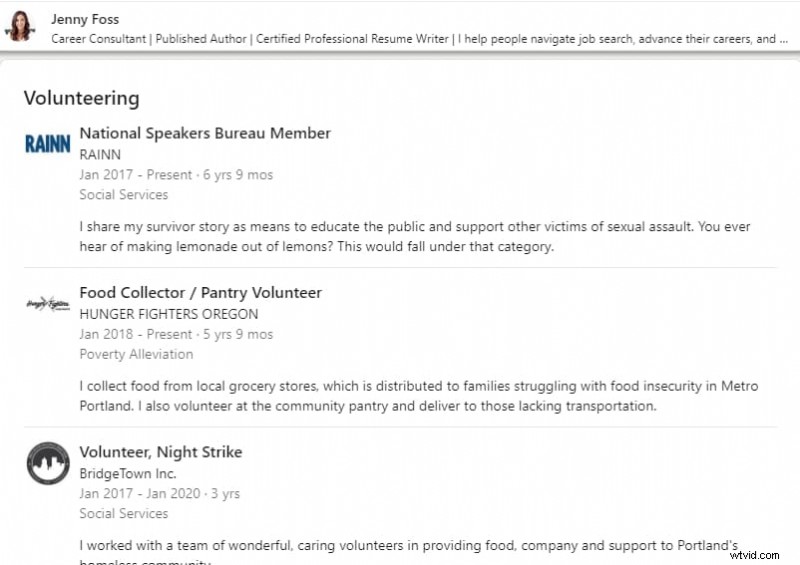Click the grocery store food collection description
800x565 pixels.
(418, 396)
